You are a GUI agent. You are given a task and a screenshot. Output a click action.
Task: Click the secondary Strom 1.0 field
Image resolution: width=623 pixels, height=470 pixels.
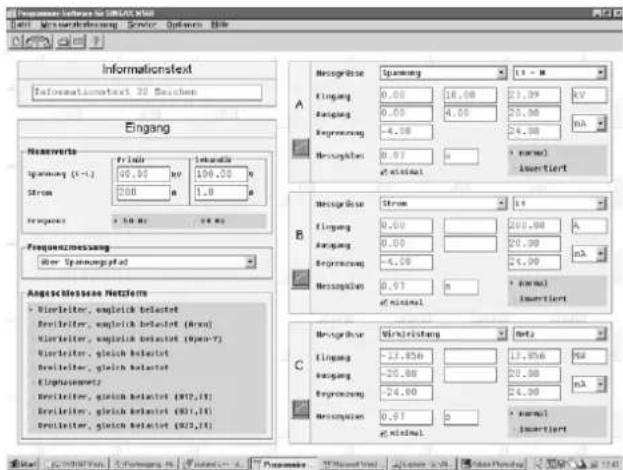[221, 192]
